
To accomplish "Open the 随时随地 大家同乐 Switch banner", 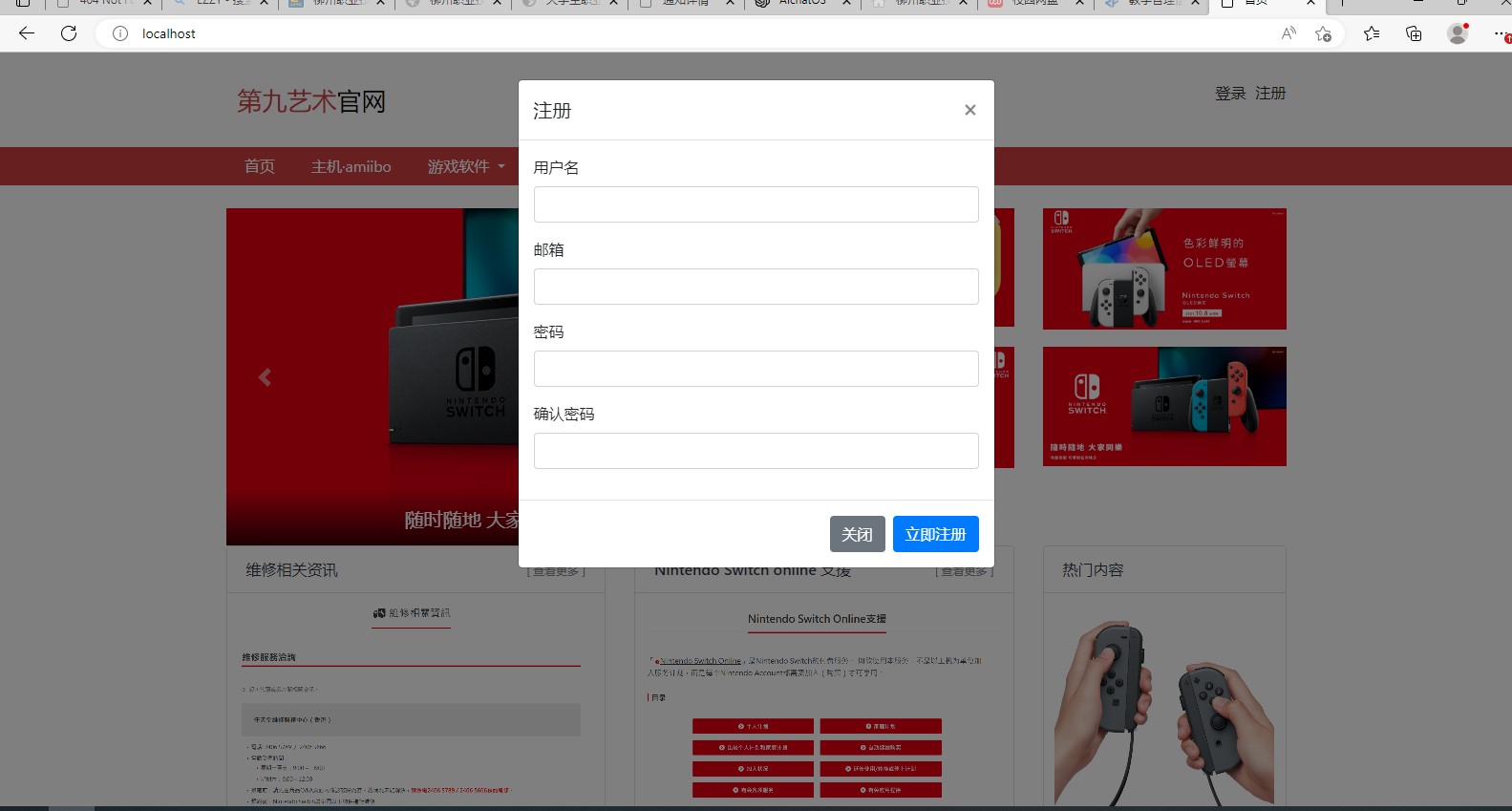I will (1164, 407).
